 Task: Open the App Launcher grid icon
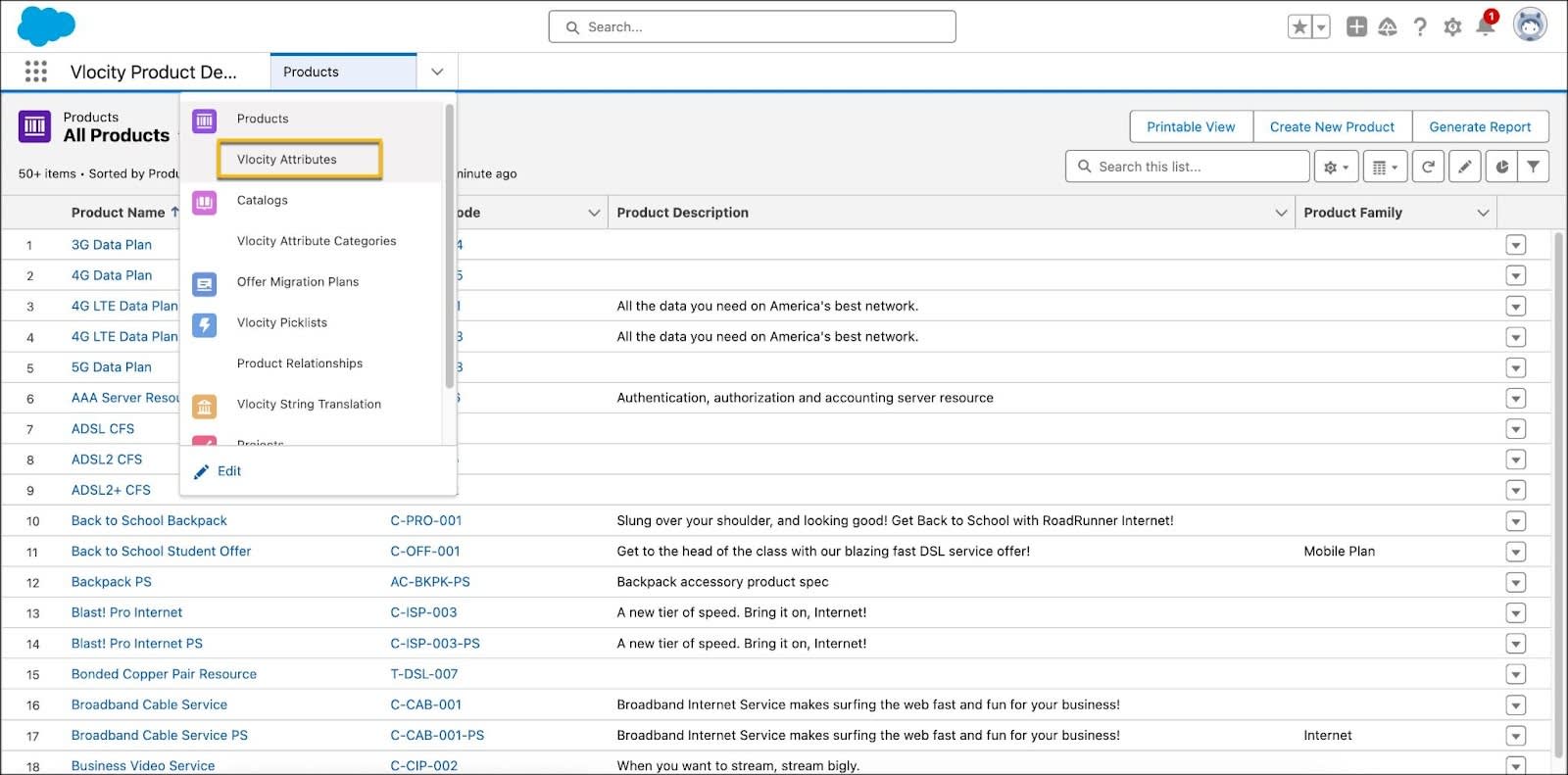click(36, 72)
